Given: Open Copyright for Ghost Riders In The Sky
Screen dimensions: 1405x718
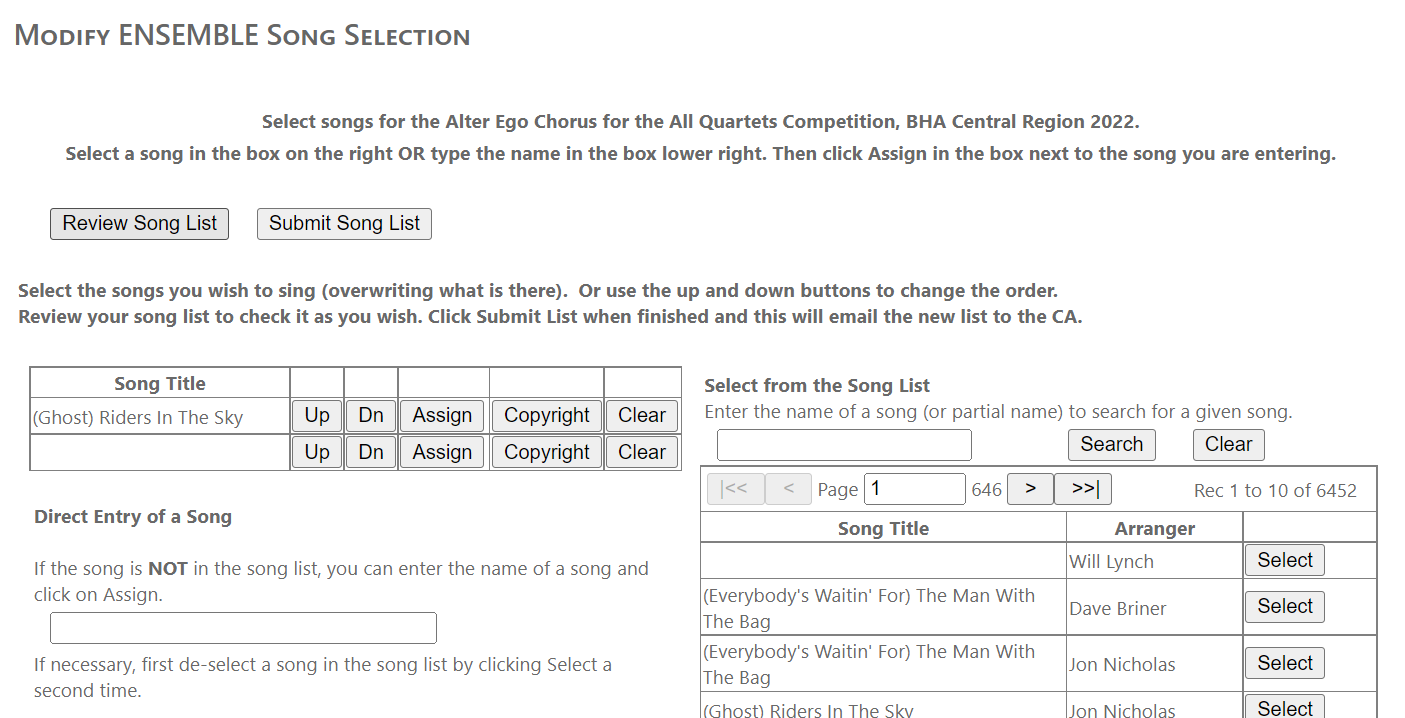Looking at the screenshot, I should coord(546,416).
